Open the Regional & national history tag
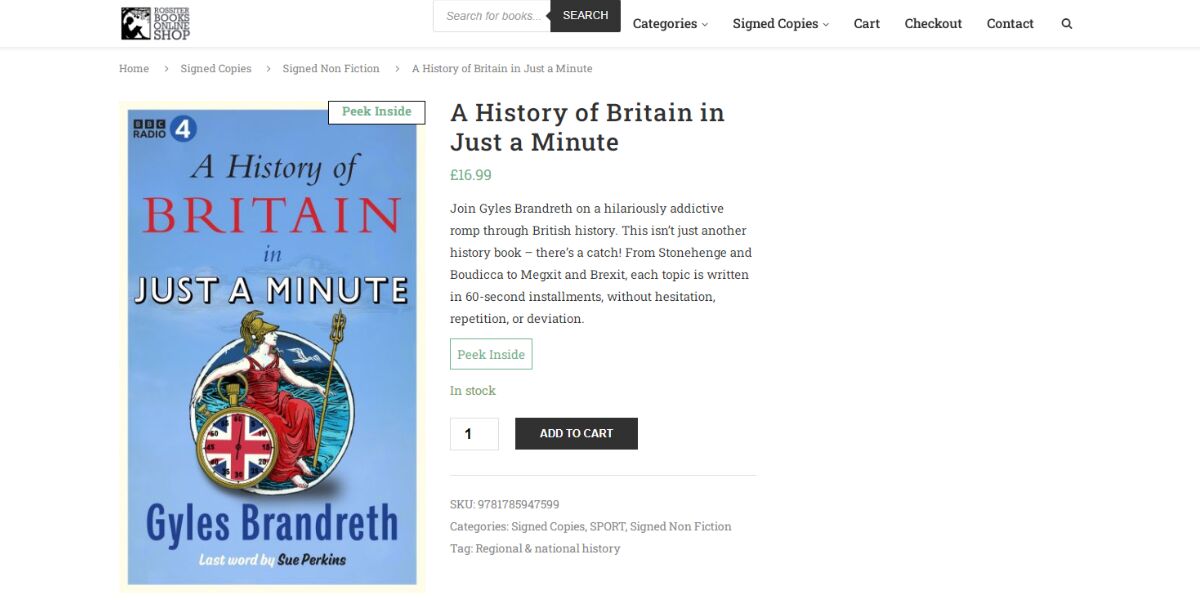 pyautogui.click(x=548, y=548)
